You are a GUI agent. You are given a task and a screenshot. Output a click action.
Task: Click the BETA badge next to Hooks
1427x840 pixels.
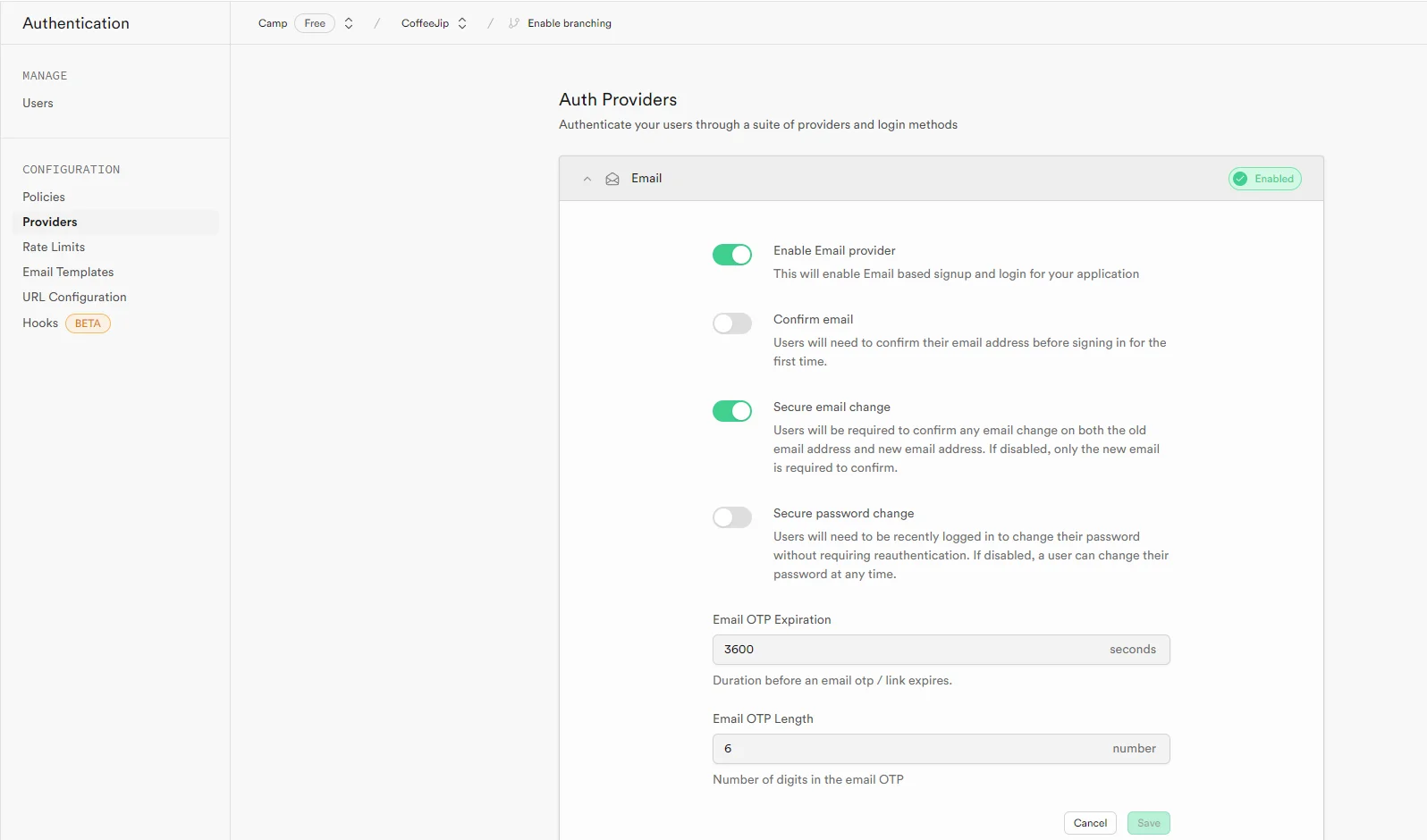[x=88, y=323]
